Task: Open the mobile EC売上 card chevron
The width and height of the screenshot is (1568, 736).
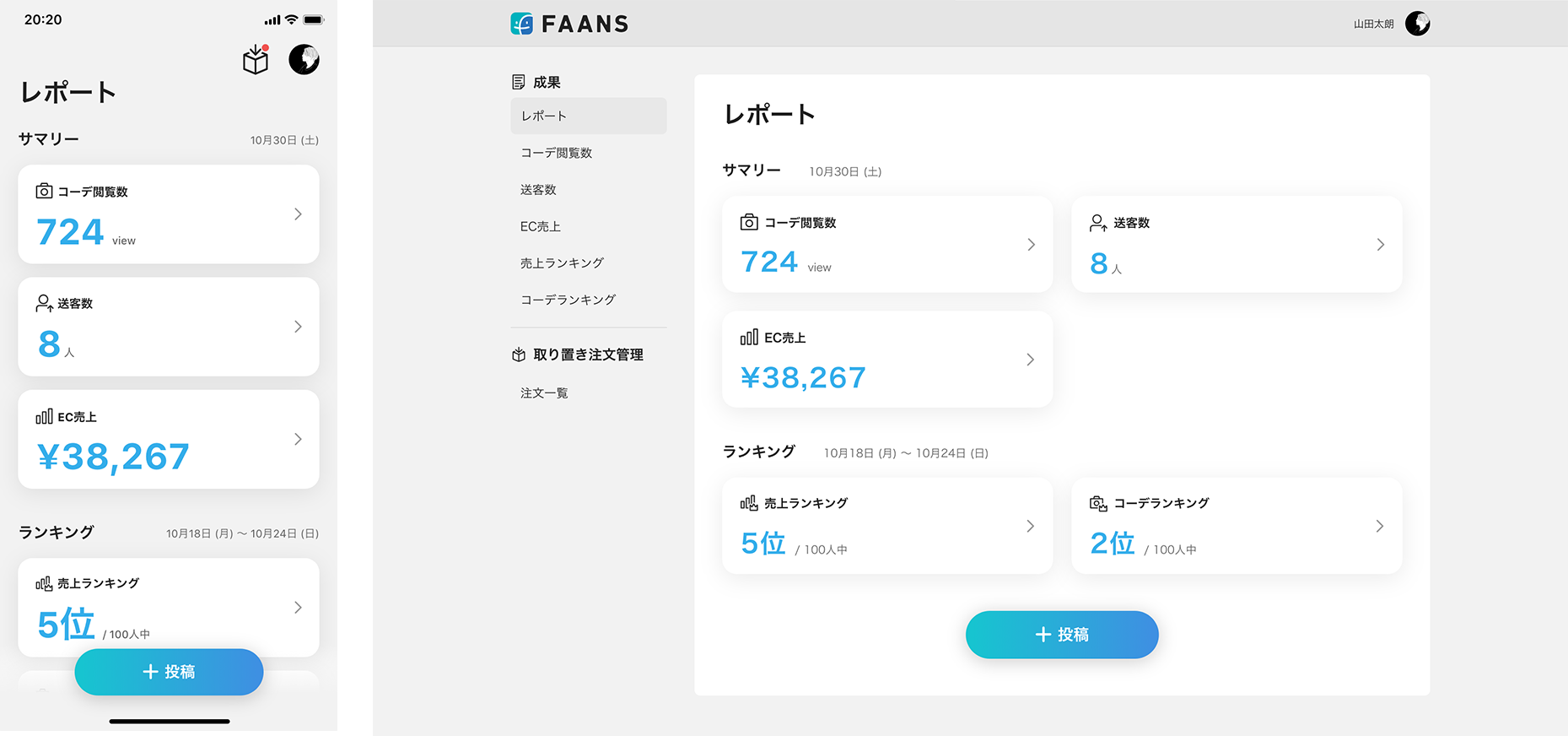Action: (298, 439)
